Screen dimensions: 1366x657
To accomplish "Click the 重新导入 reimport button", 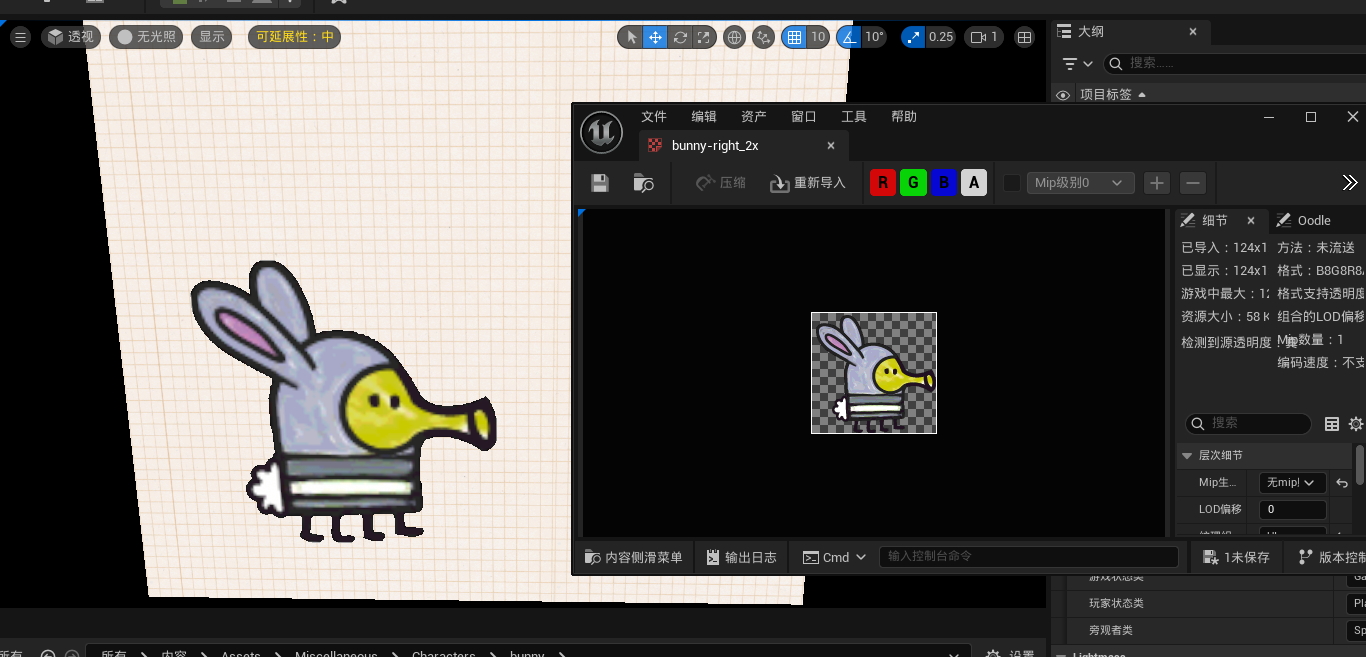I will pos(808,183).
